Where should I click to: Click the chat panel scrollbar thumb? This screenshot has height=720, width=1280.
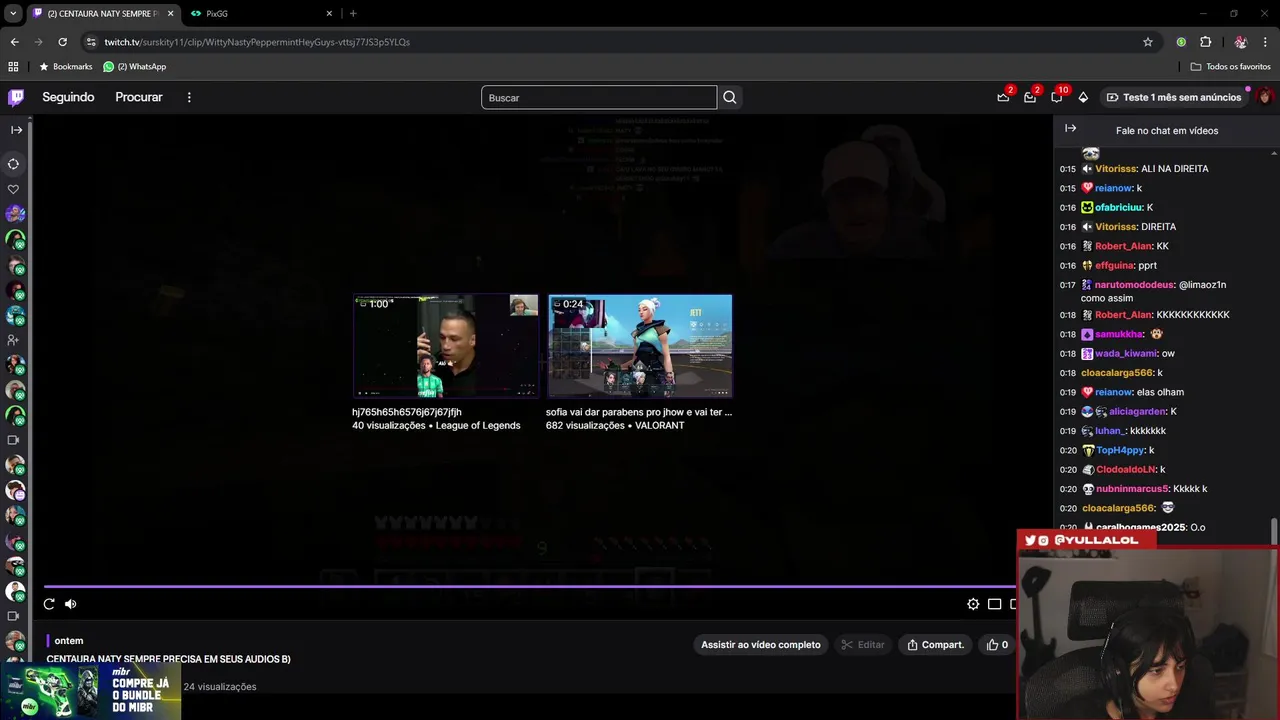1273,531
